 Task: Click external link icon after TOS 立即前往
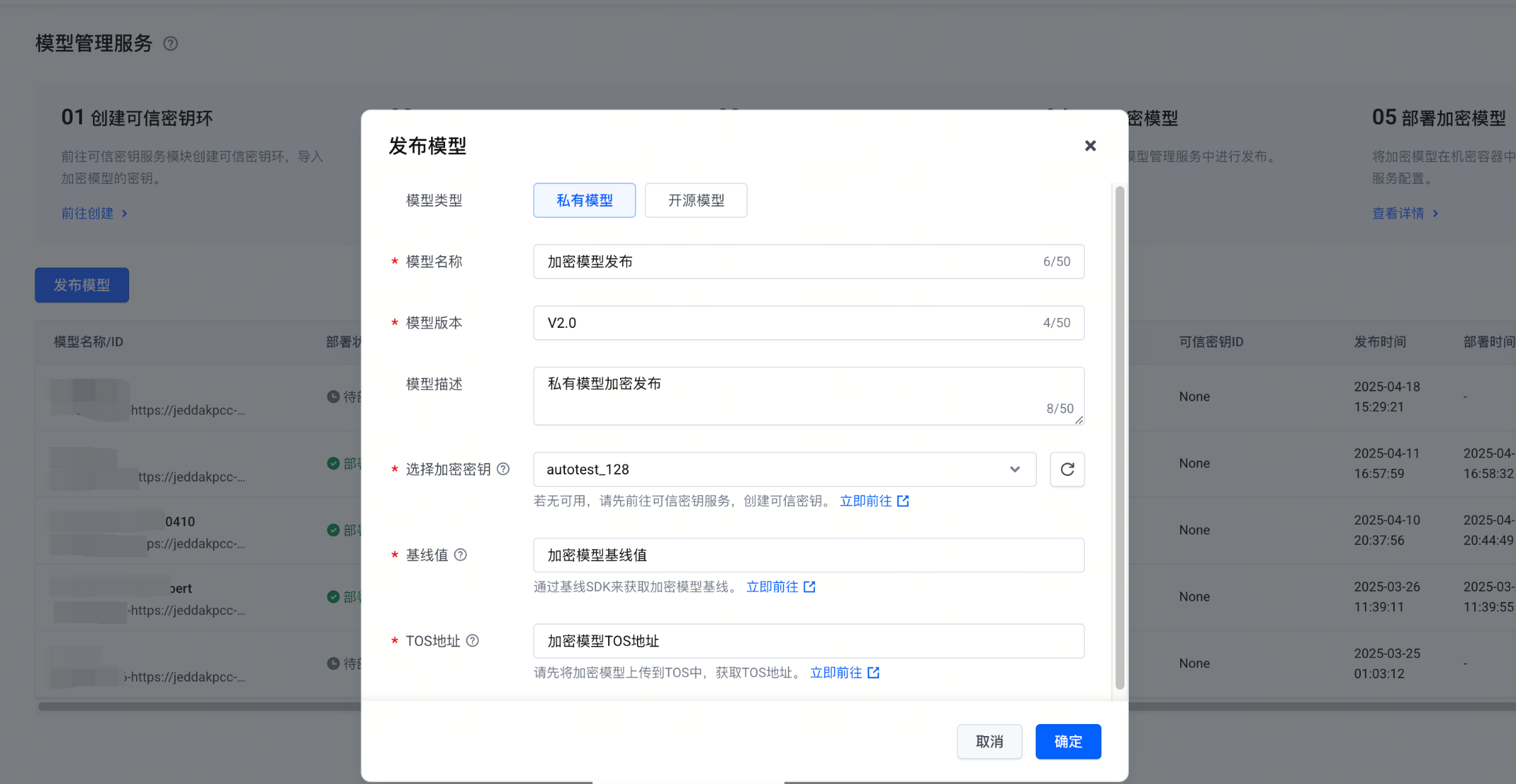873,673
